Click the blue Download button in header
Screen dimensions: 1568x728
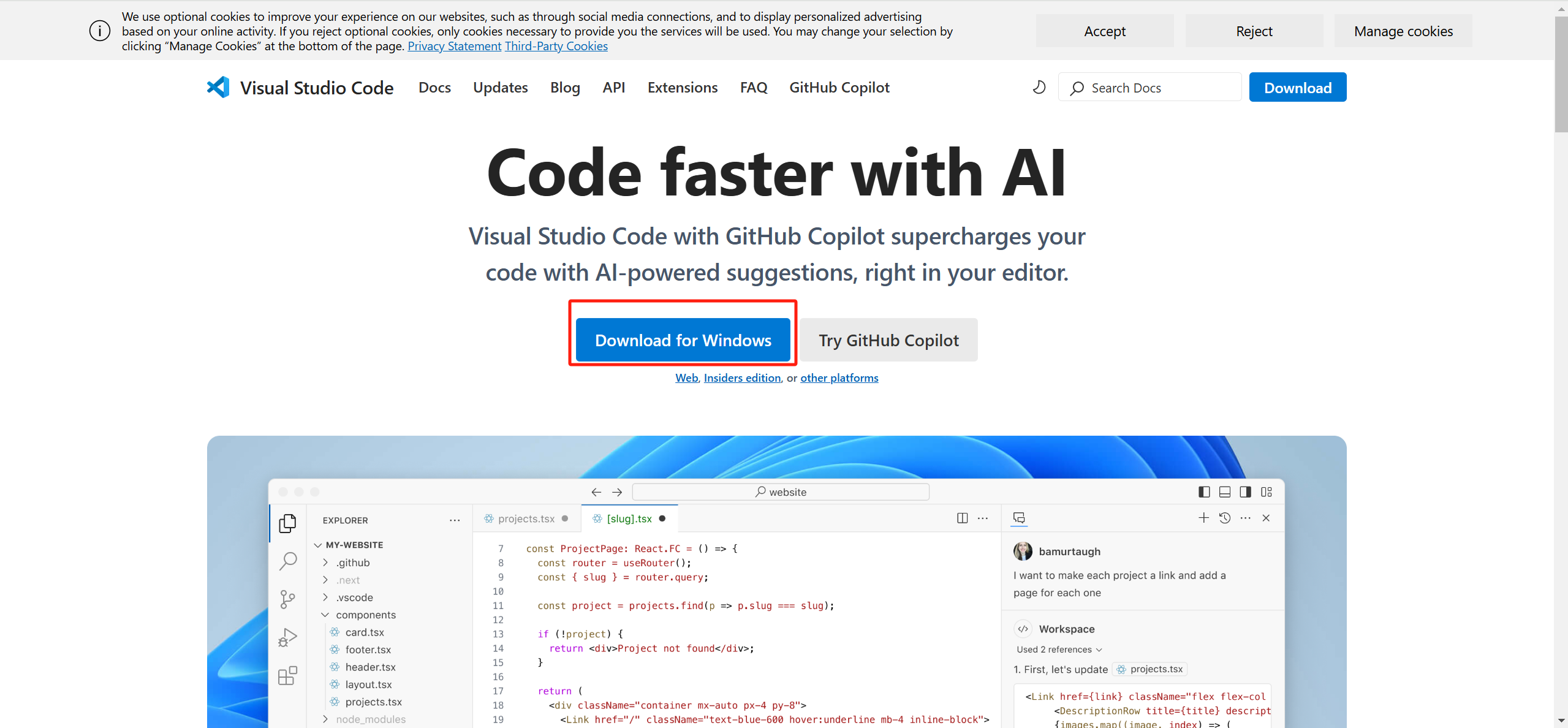click(x=1298, y=87)
